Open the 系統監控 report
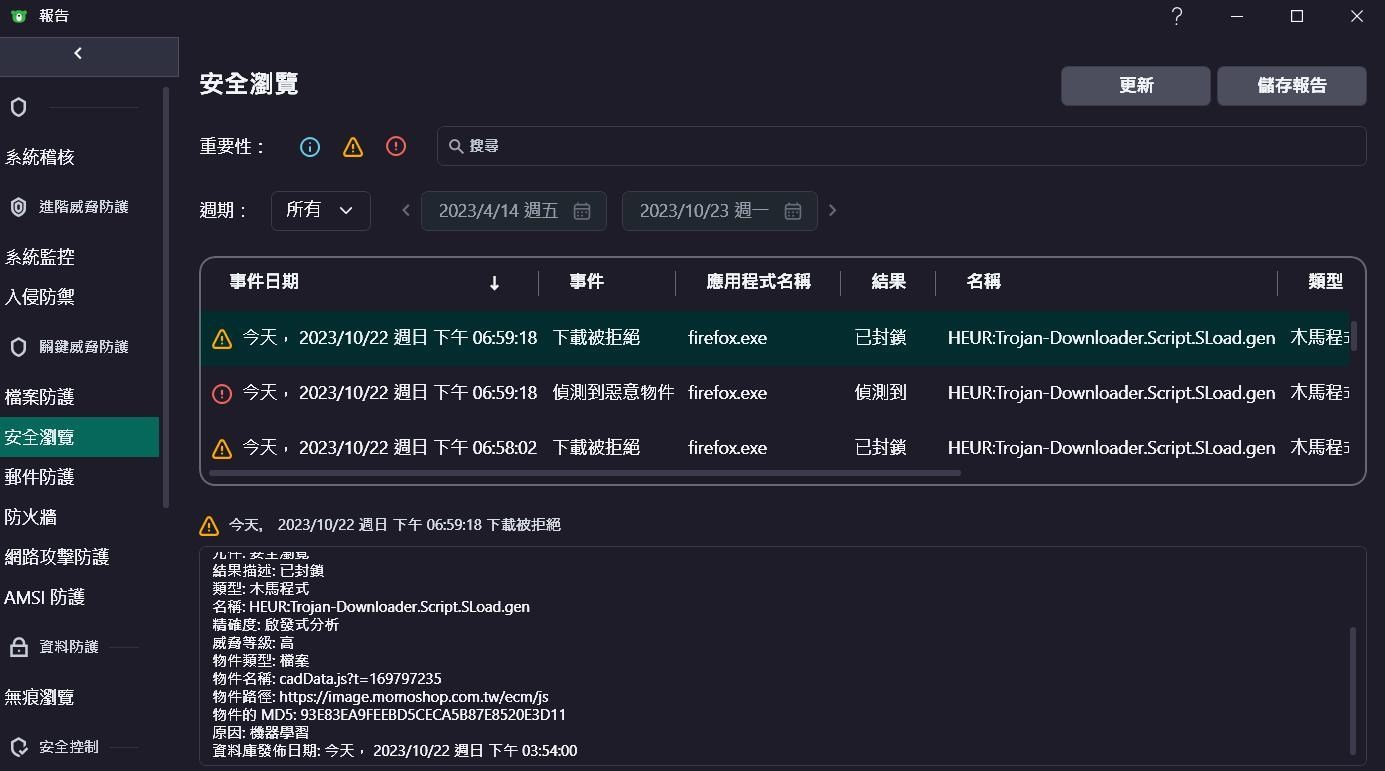This screenshot has height=771, width=1385. 80,257
